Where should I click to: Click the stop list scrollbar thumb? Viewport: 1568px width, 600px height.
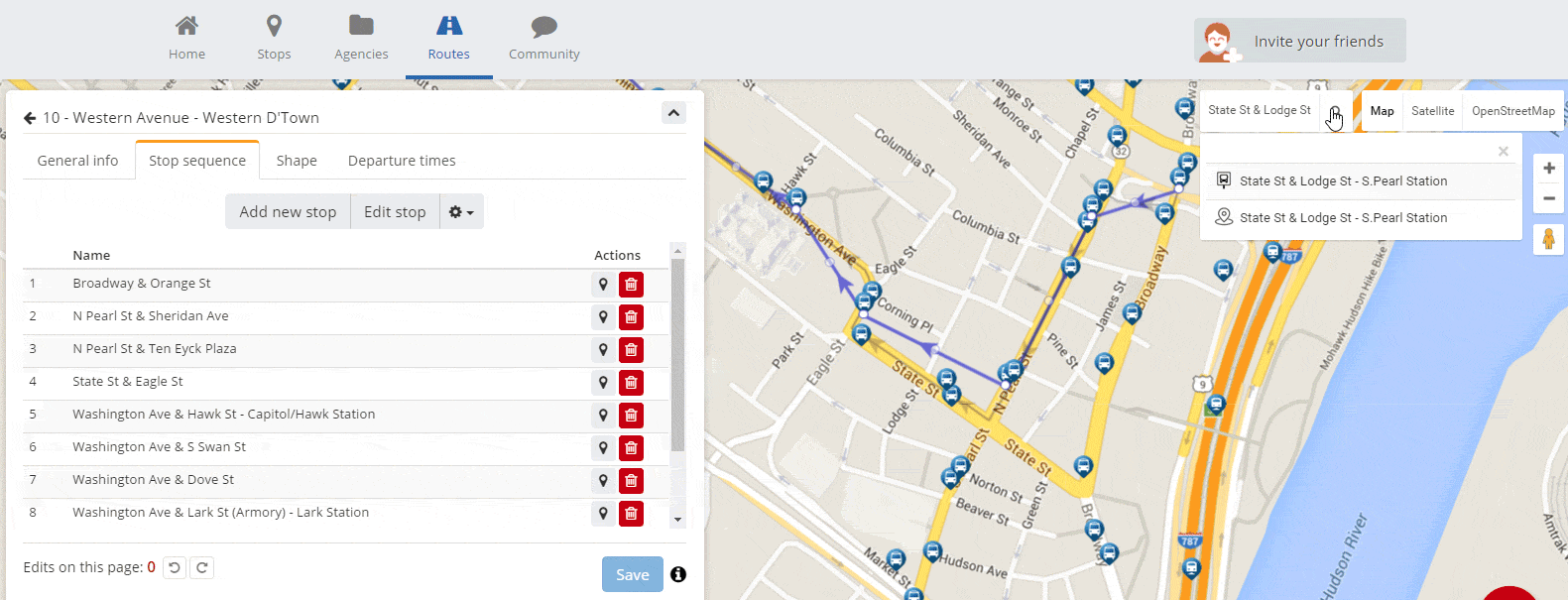pos(678,355)
